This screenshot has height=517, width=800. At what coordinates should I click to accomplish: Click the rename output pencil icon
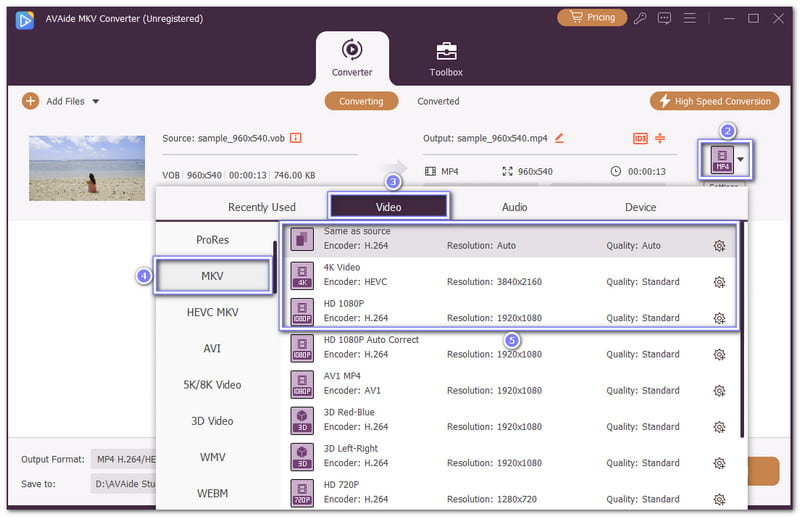coord(559,138)
